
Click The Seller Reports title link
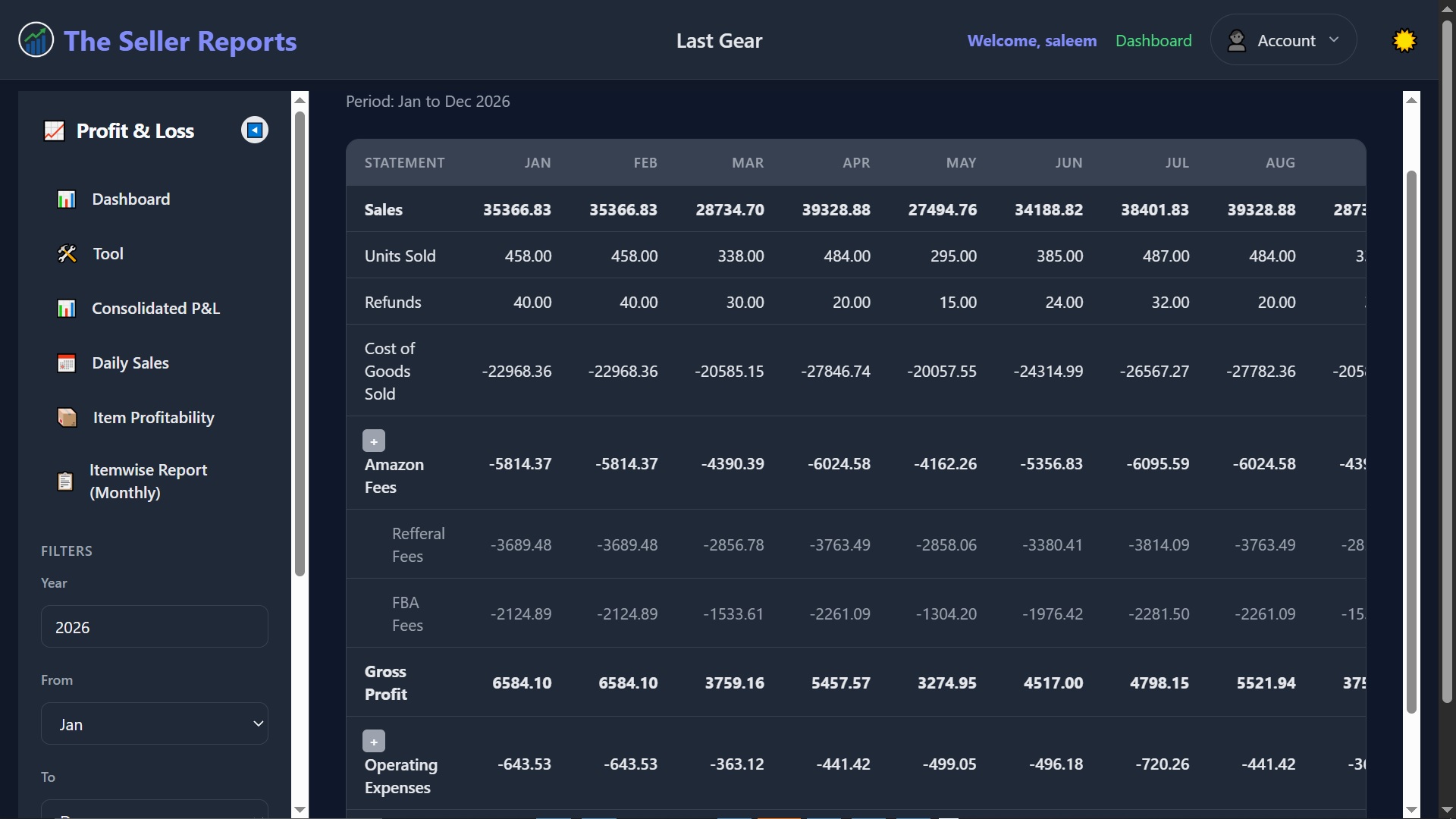click(x=180, y=41)
